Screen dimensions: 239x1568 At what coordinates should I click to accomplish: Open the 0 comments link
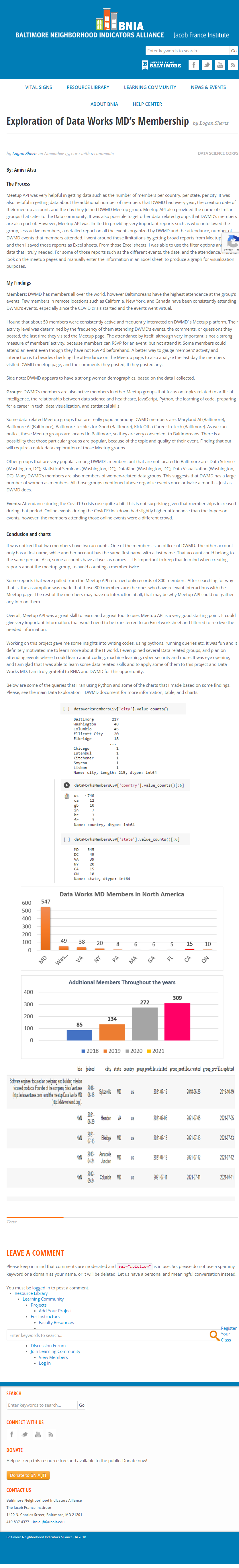102,153
